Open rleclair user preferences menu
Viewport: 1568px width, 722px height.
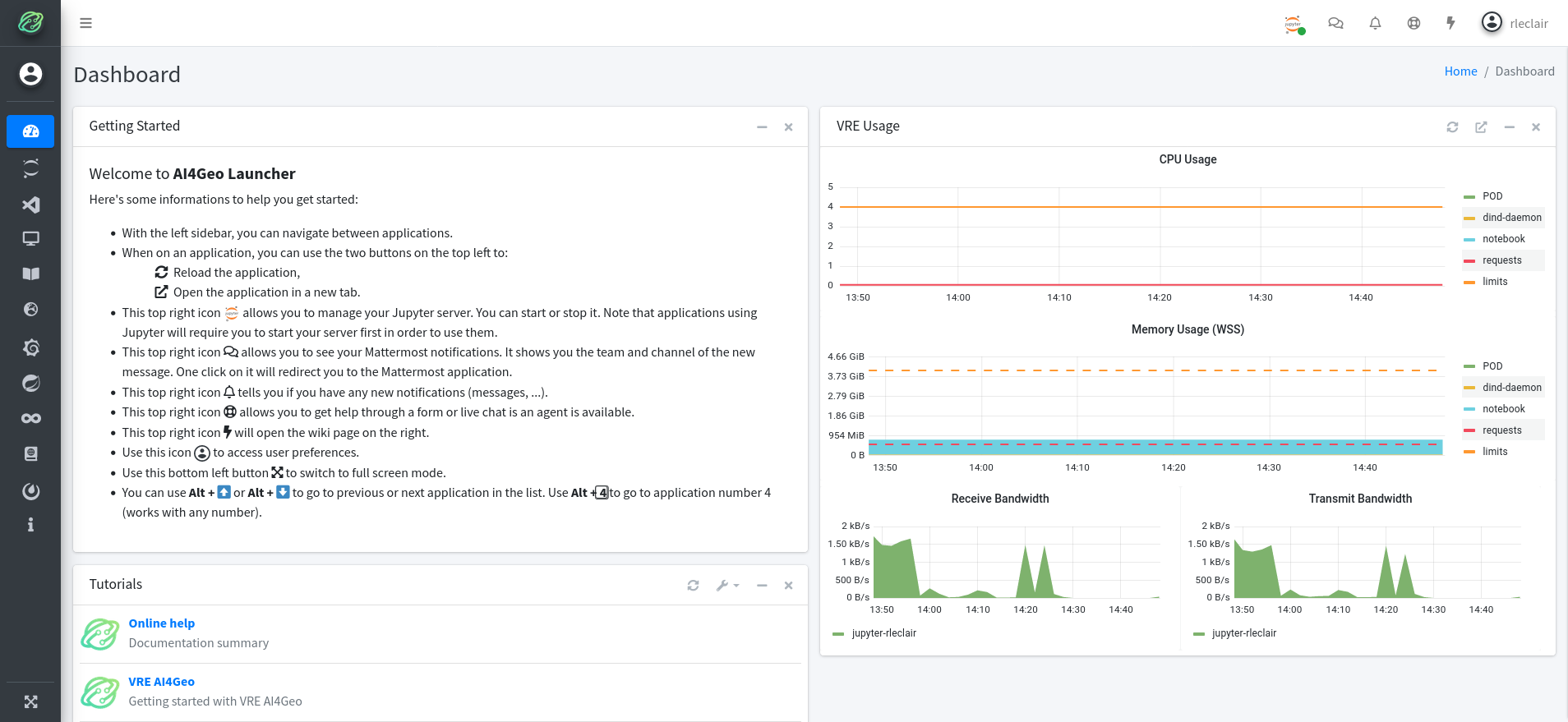[1515, 23]
